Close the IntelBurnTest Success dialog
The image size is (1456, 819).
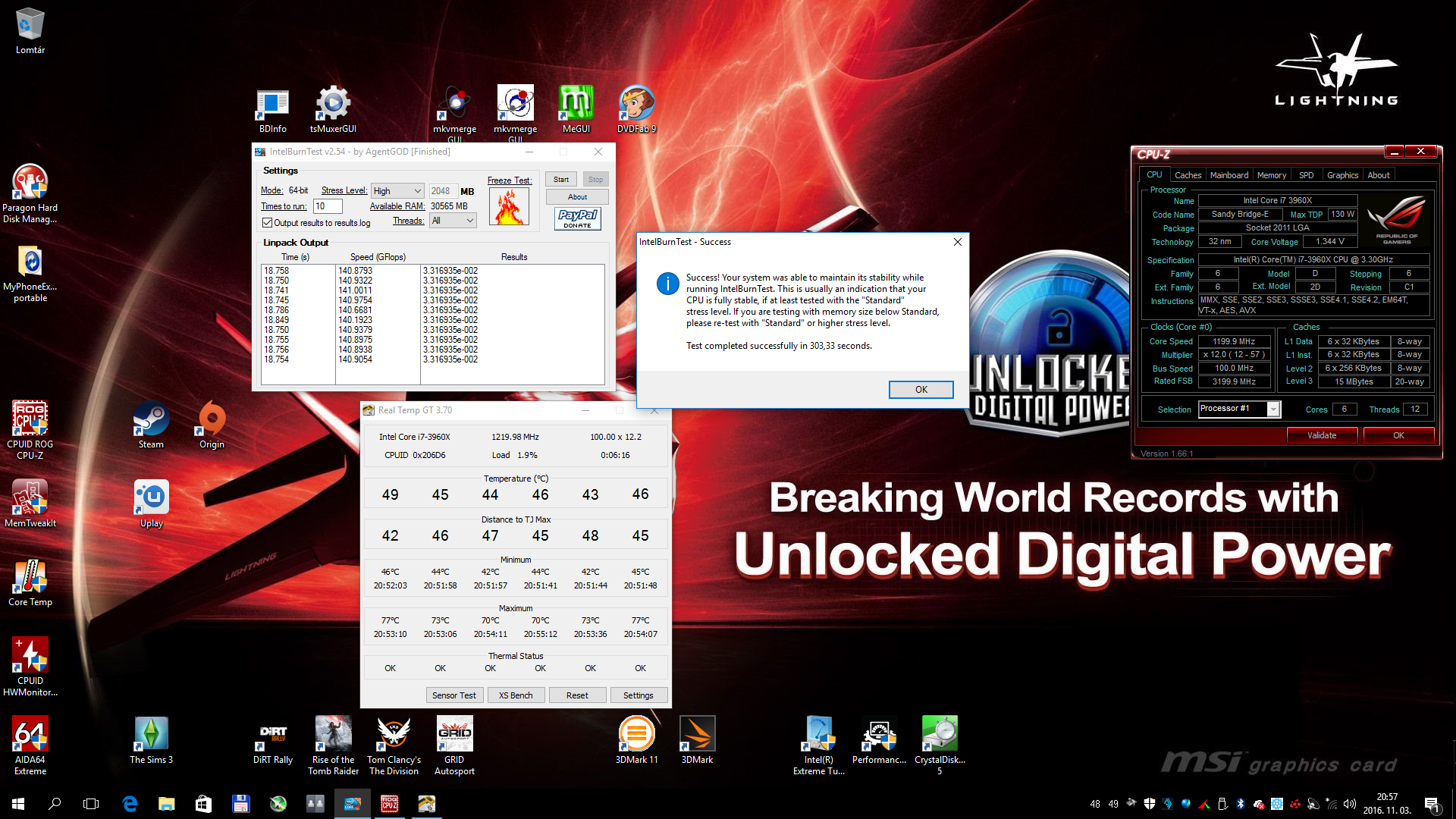[957, 242]
